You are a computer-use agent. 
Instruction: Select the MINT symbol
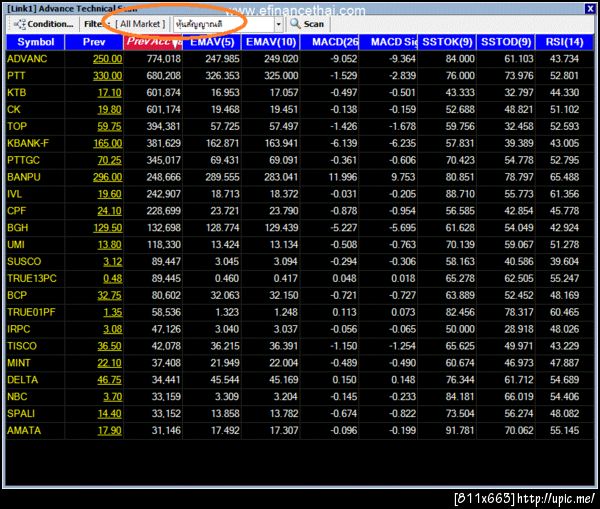click(x=18, y=363)
